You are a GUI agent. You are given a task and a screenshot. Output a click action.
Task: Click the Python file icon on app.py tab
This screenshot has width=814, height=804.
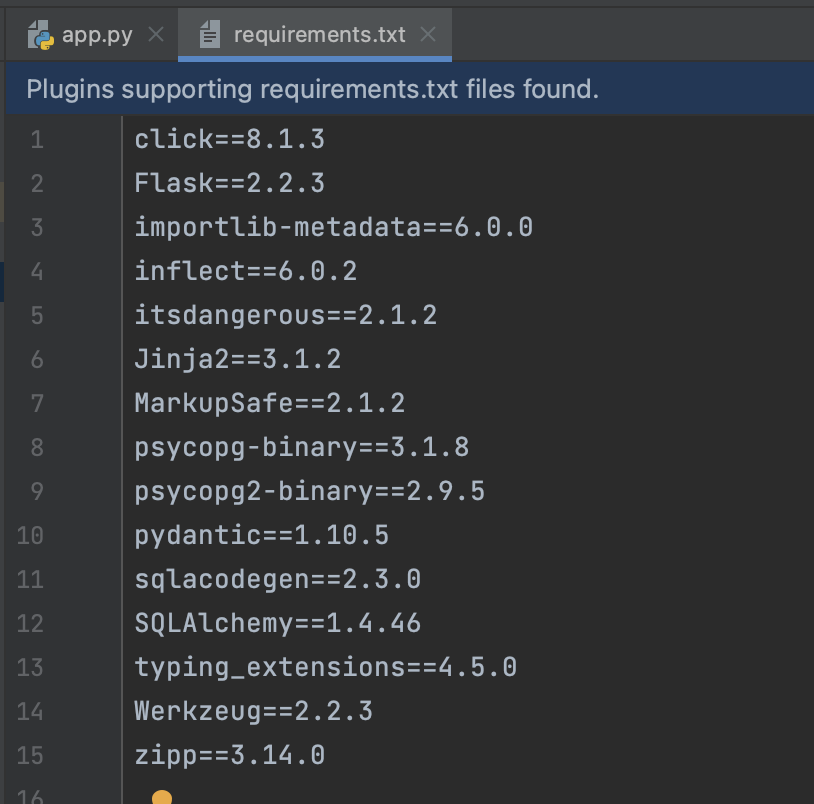pos(40,34)
